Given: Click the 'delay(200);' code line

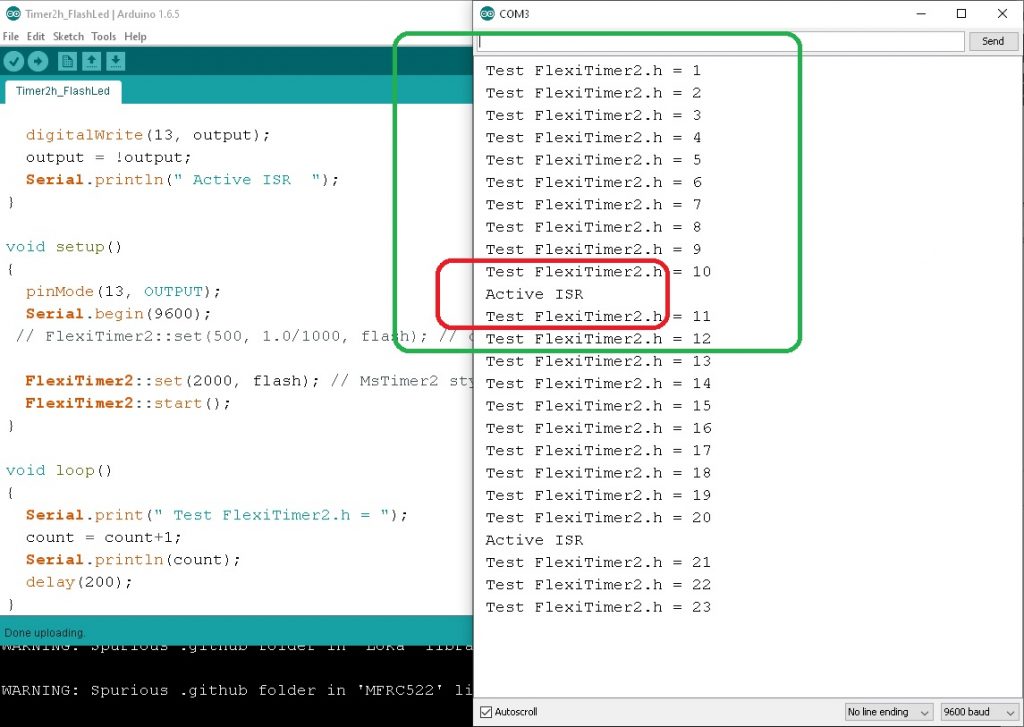Looking at the screenshot, I should coord(79,582).
